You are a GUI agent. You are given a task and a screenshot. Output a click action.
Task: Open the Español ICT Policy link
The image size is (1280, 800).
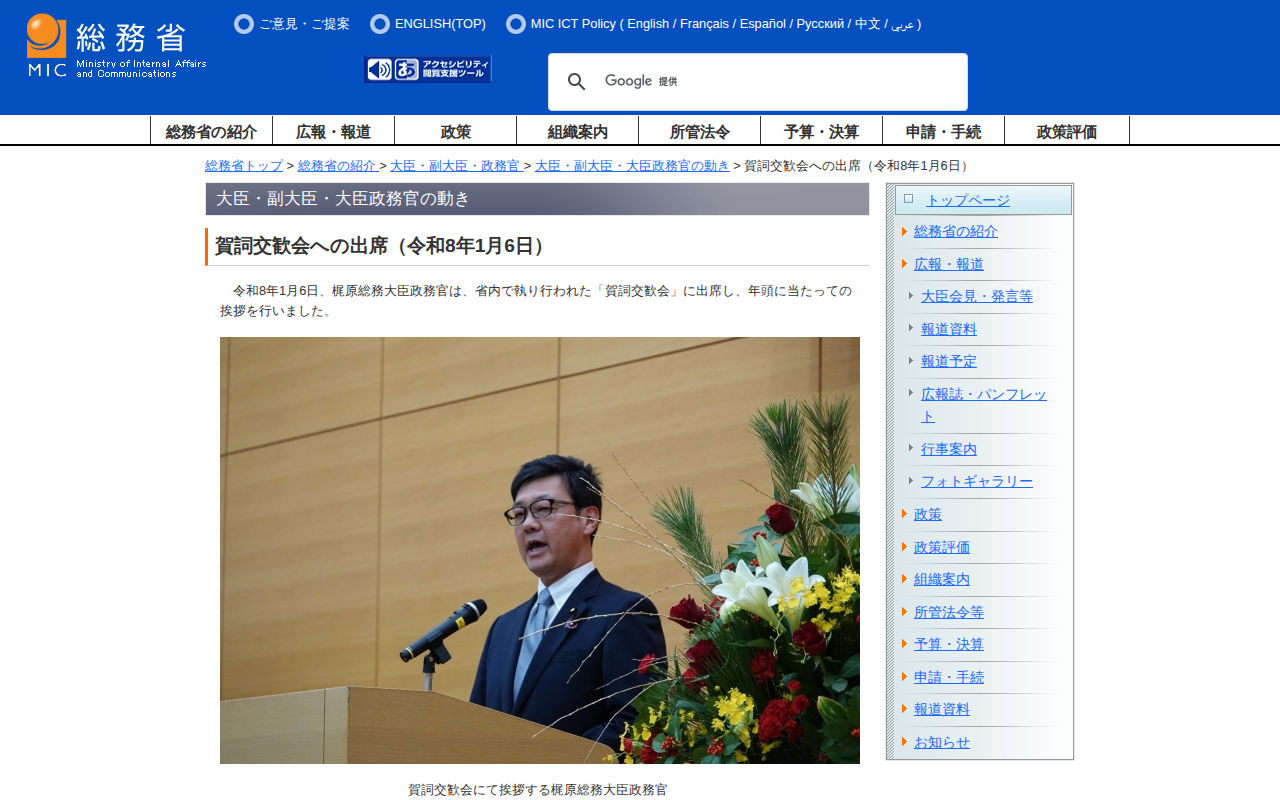tap(763, 24)
